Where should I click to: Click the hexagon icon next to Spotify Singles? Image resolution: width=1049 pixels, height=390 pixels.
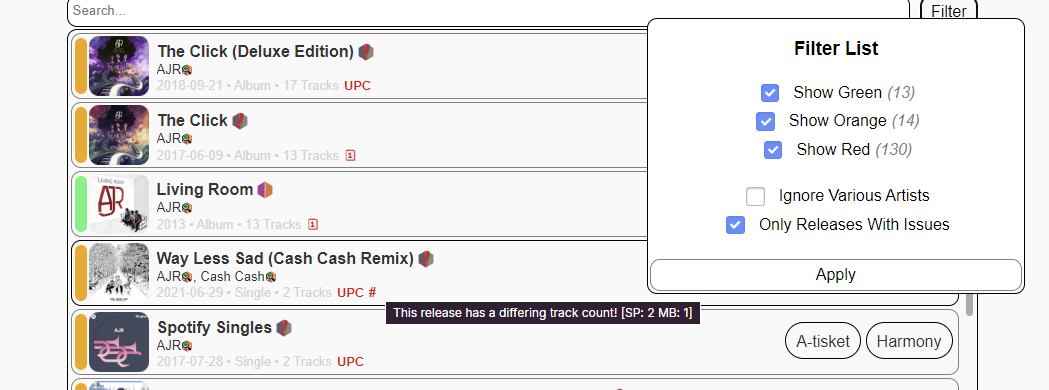284,327
